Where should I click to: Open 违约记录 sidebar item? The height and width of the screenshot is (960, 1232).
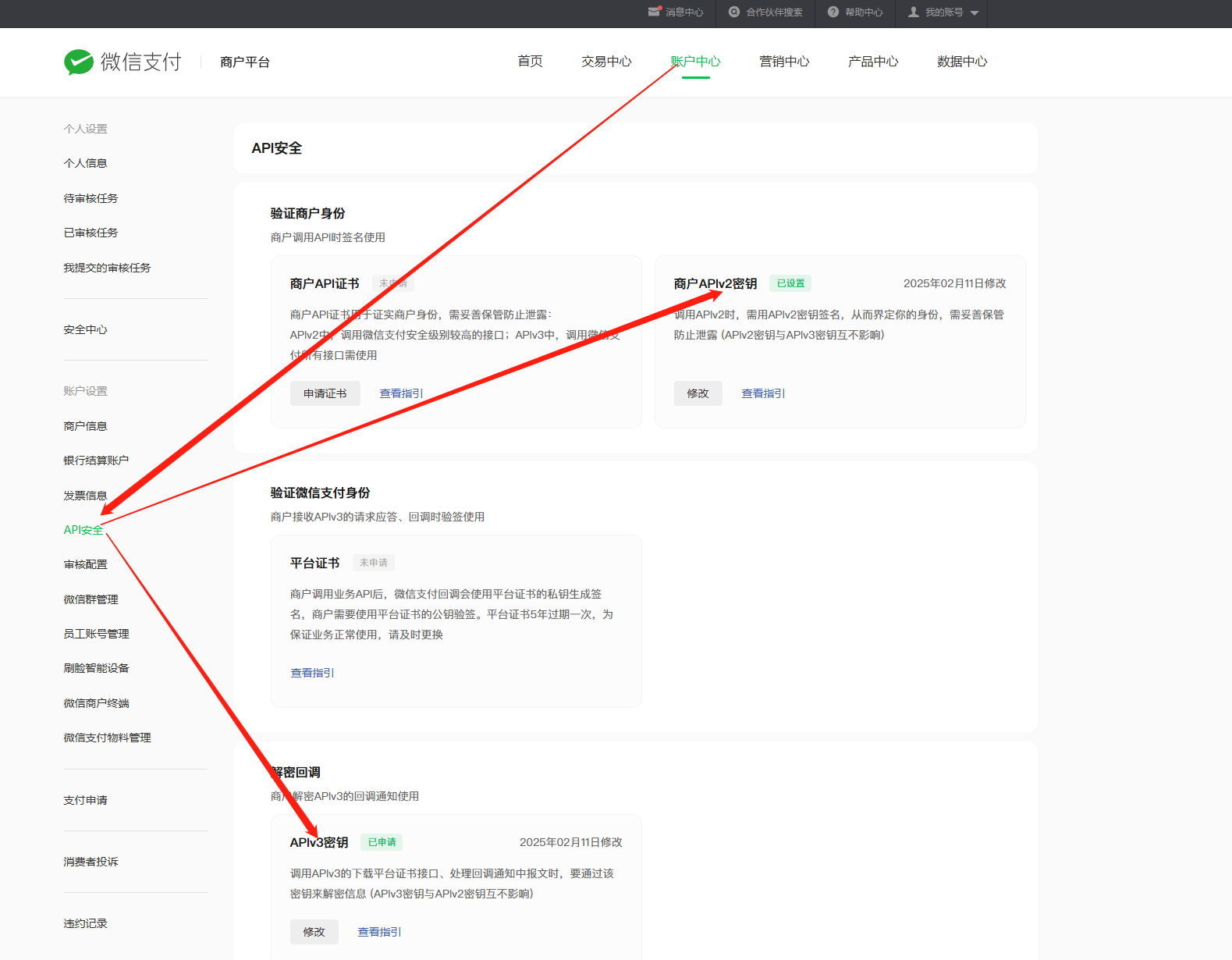[86, 923]
